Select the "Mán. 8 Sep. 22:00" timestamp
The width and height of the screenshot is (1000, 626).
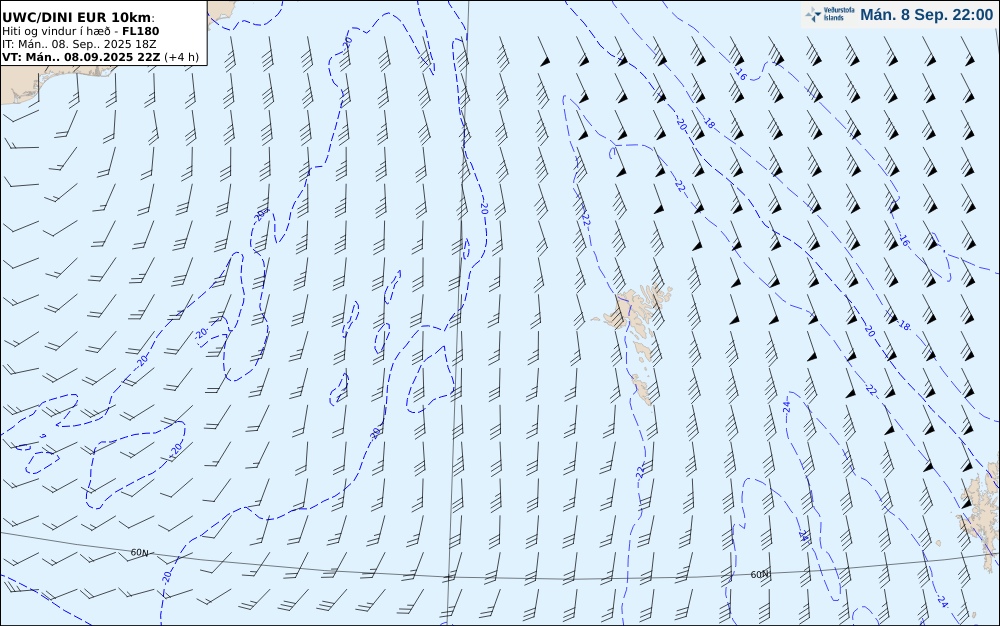(927, 15)
